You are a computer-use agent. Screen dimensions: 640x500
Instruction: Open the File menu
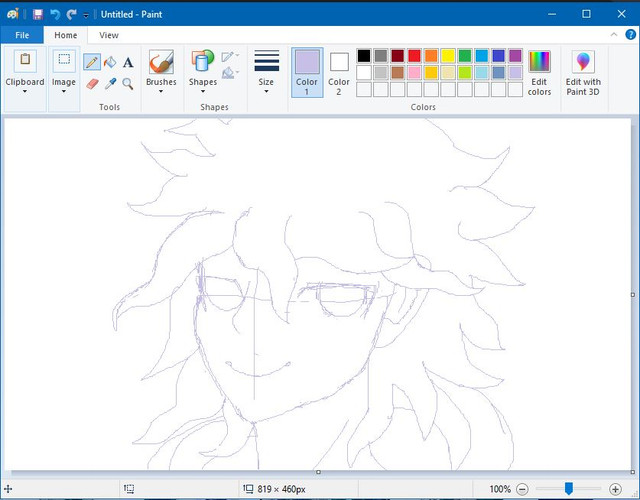tap(22, 35)
